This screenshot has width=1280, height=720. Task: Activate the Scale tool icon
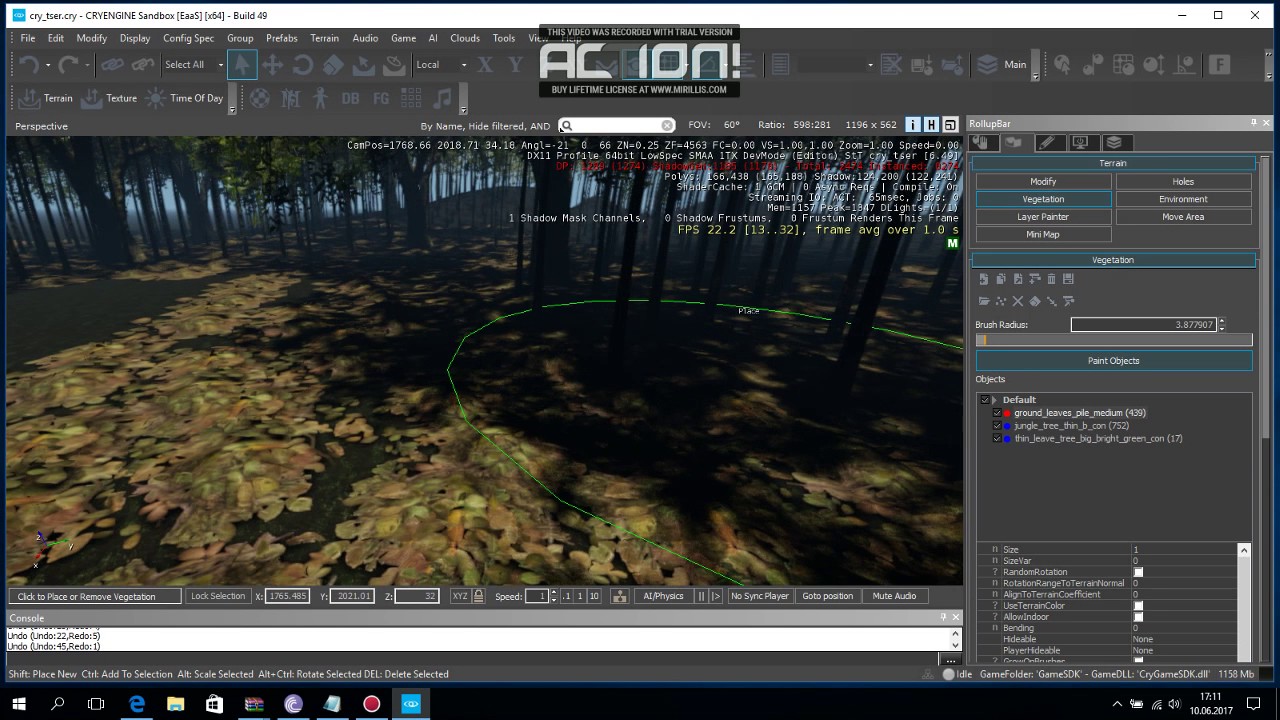[x=333, y=65]
